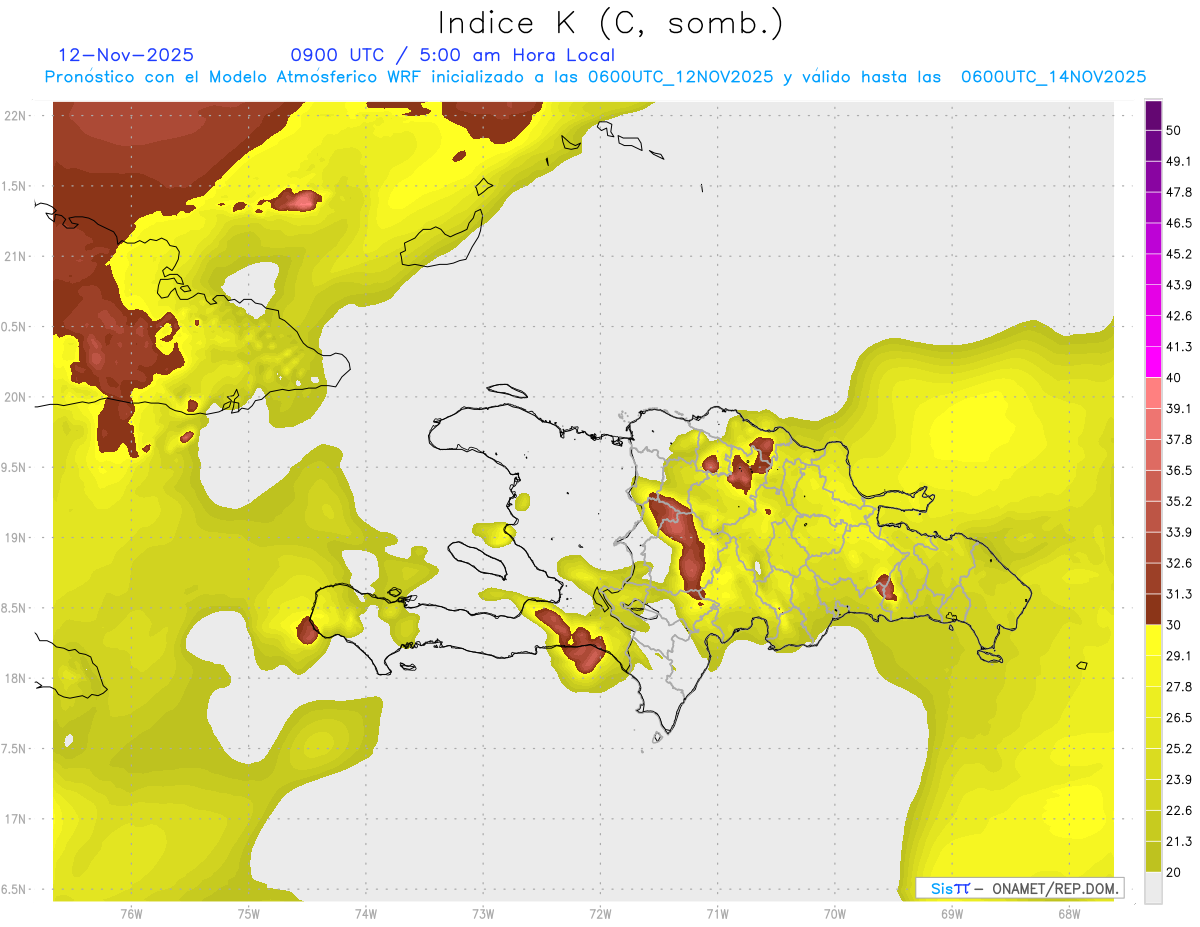
Task: Click the colorbar value "41.3"
Action: coord(1179,347)
